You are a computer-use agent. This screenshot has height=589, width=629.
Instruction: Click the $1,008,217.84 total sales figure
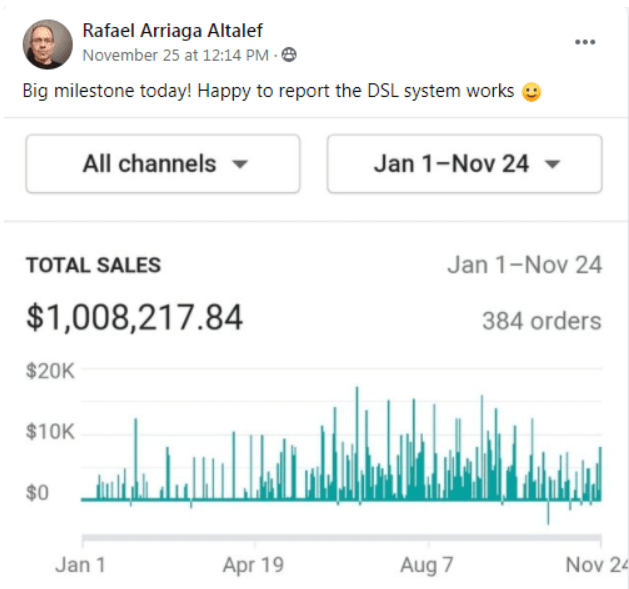pos(134,319)
